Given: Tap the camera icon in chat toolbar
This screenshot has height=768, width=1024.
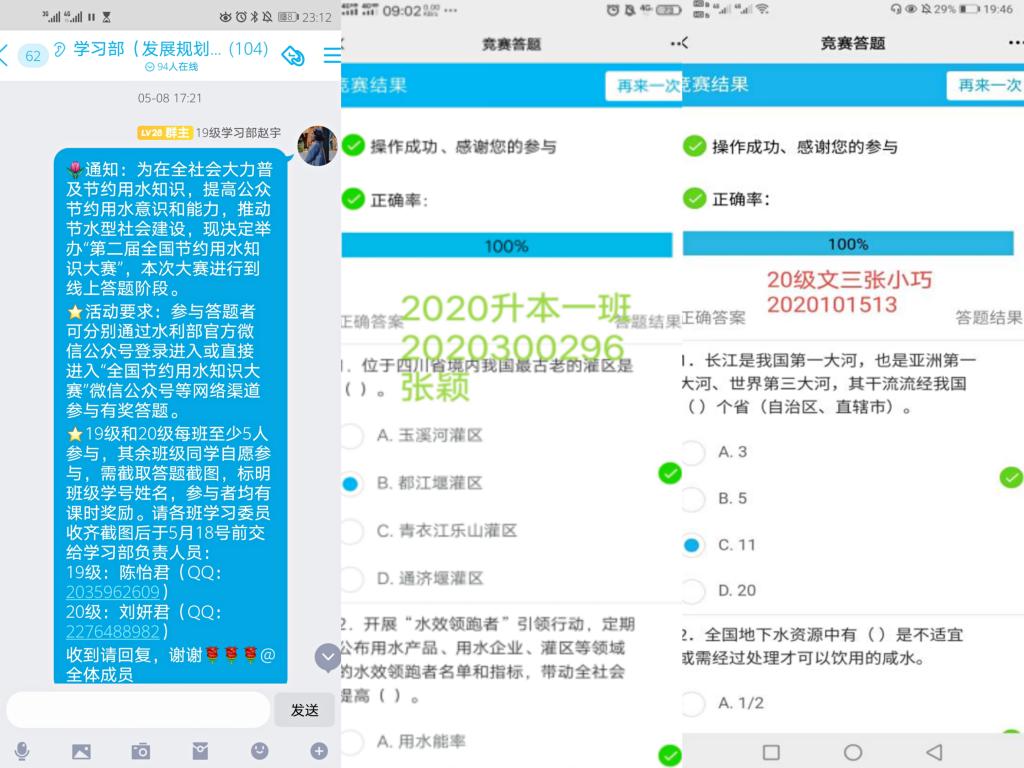Looking at the screenshot, I should [141, 750].
